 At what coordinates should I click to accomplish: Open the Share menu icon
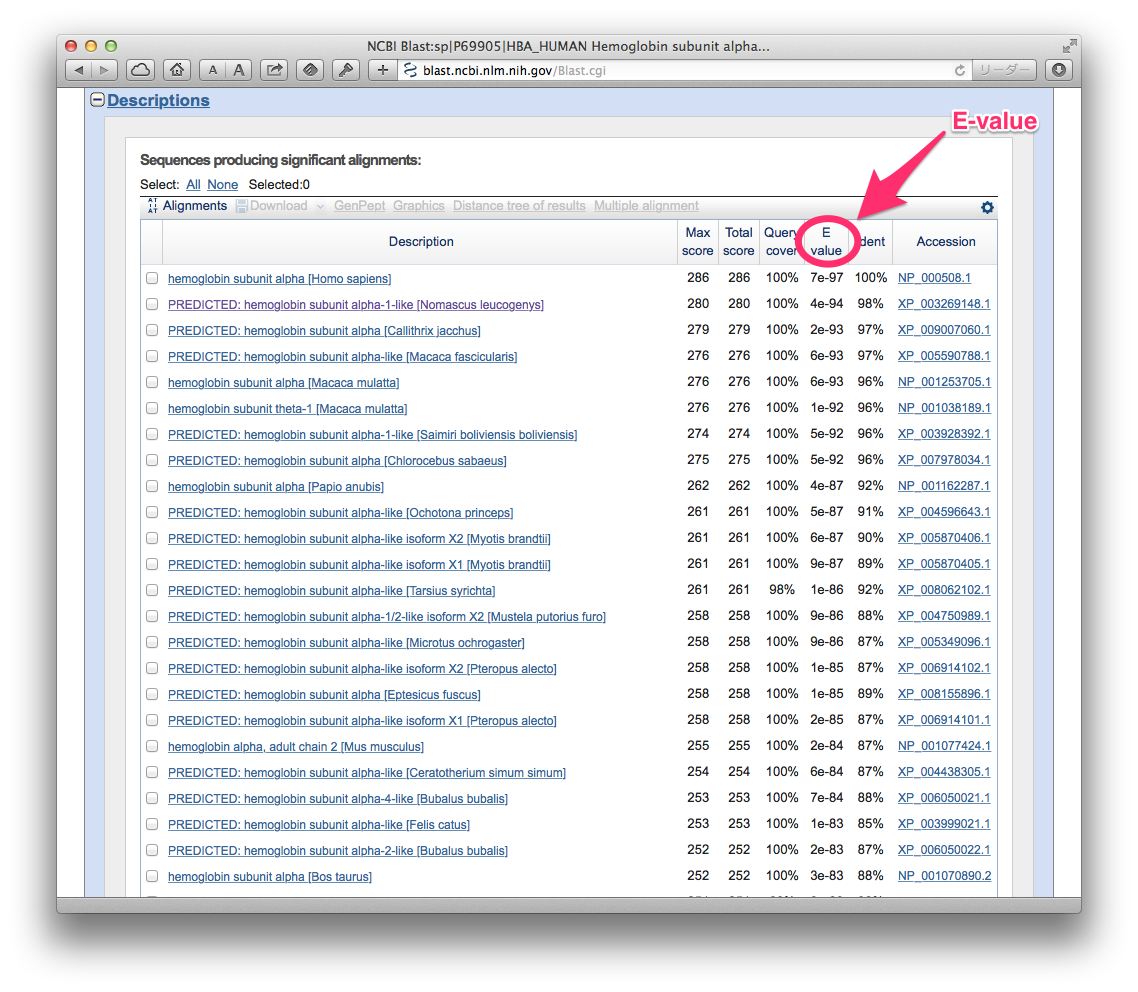(276, 70)
